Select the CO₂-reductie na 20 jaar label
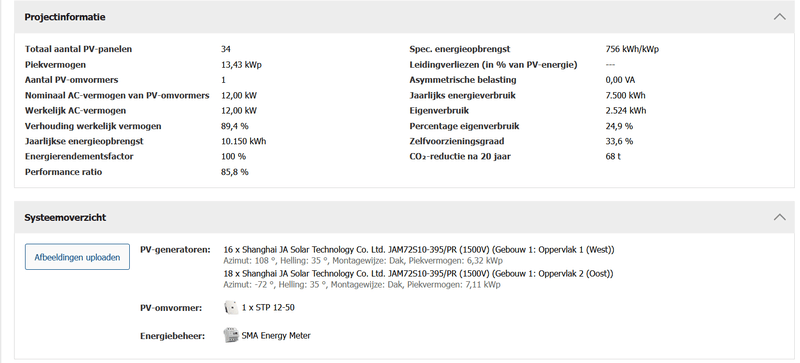The width and height of the screenshot is (800, 363). 460,157
